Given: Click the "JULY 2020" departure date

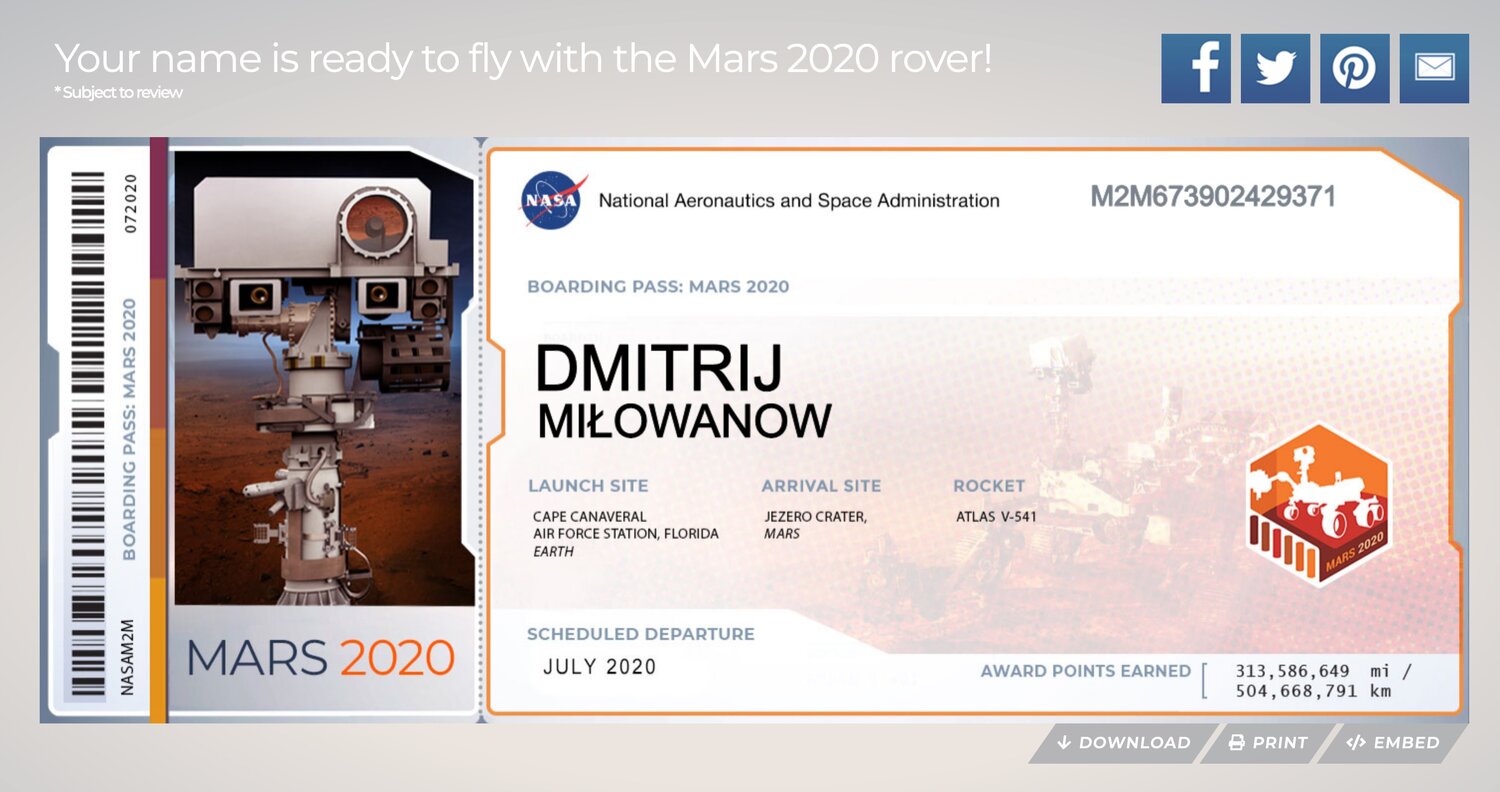Looking at the screenshot, I should coord(600,667).
